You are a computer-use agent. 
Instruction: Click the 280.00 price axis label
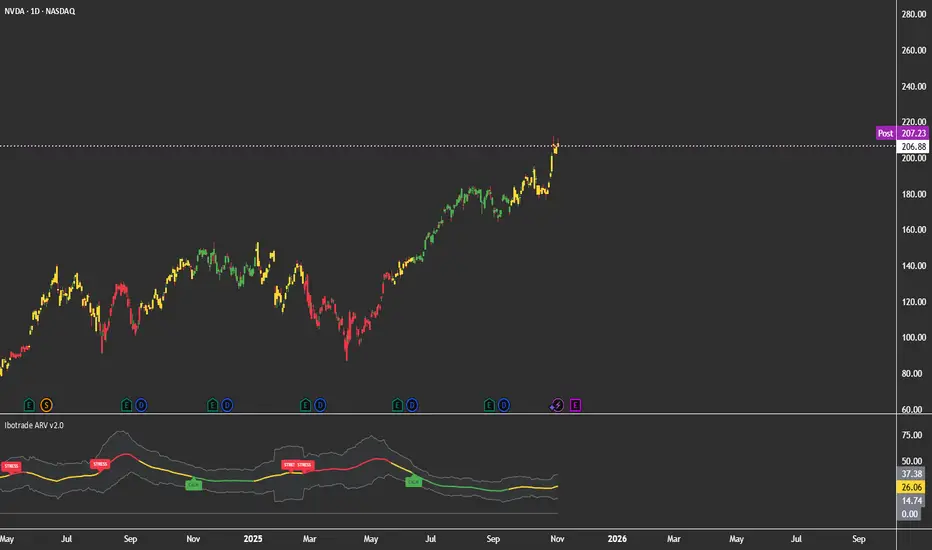914,14
